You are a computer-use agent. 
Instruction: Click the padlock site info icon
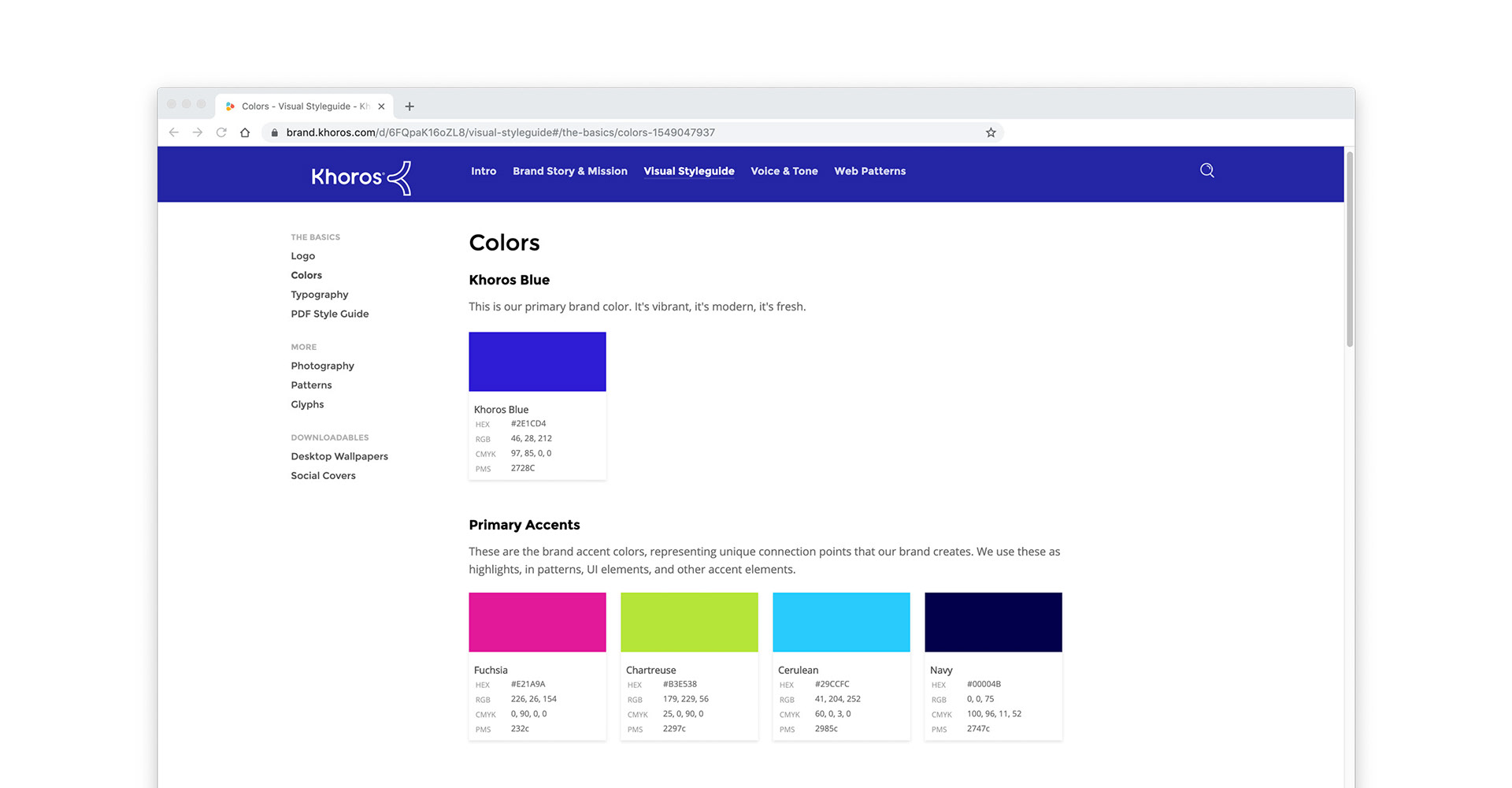(x=274, y=132)
